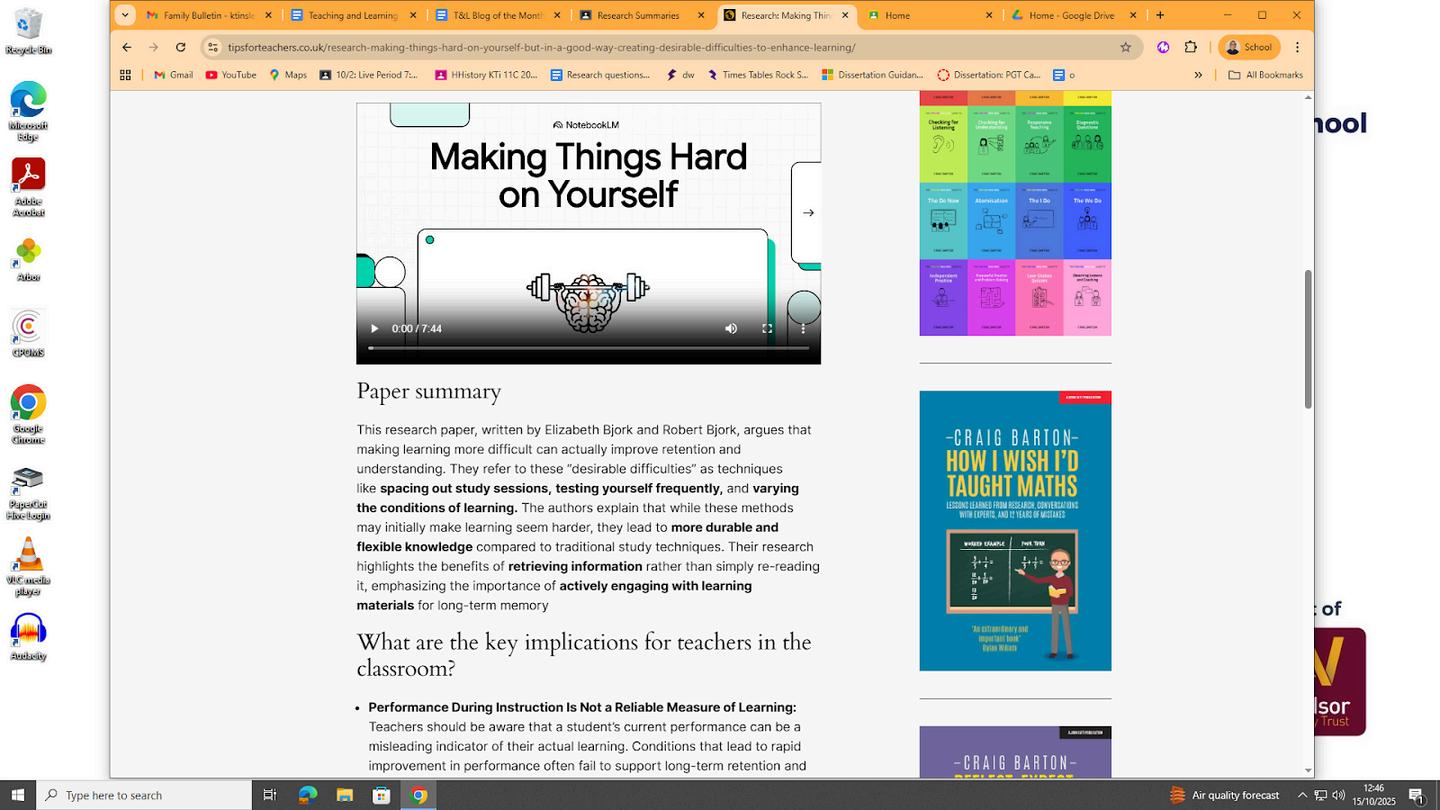Viewport: 1440px width, 810px height.
Task: Select the Google Chrome desktop shortcut
Action: (x=28, y=414)
